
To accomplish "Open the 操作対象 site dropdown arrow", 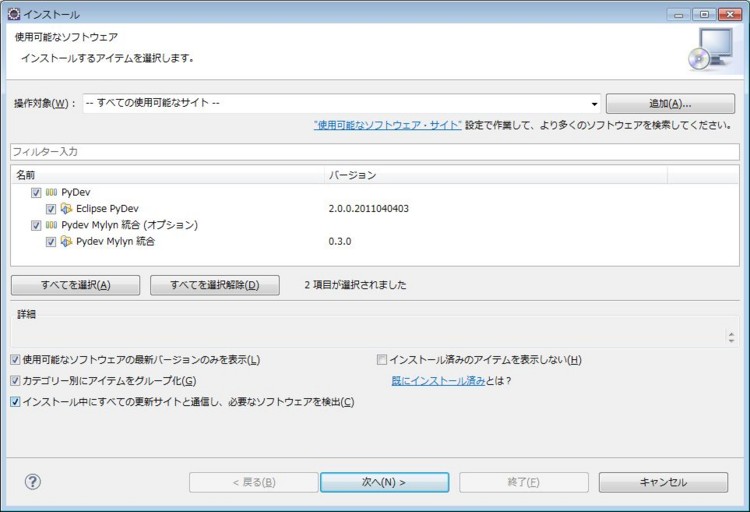I will 594,104.
